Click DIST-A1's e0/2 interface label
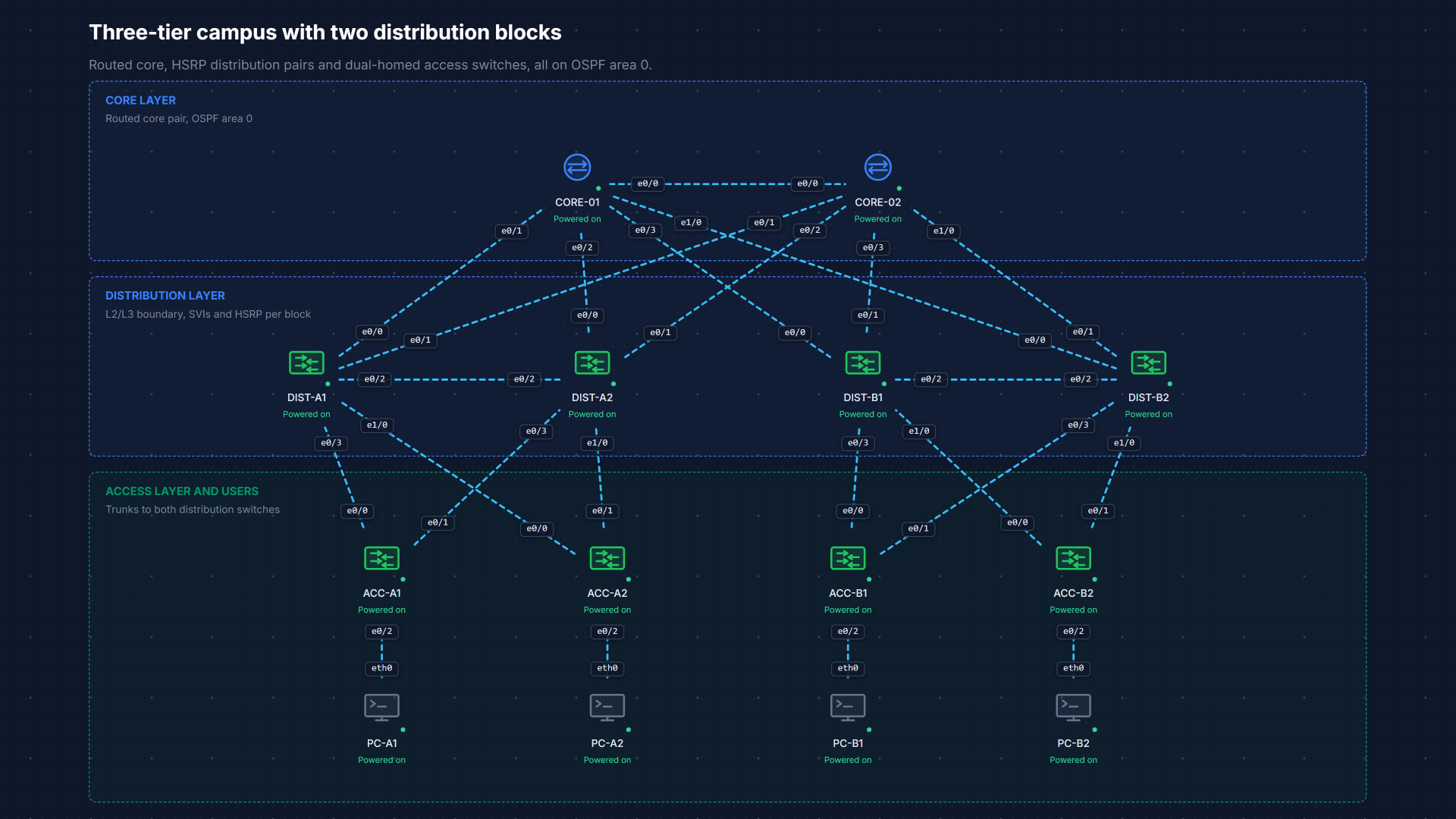 pos(375,379)
